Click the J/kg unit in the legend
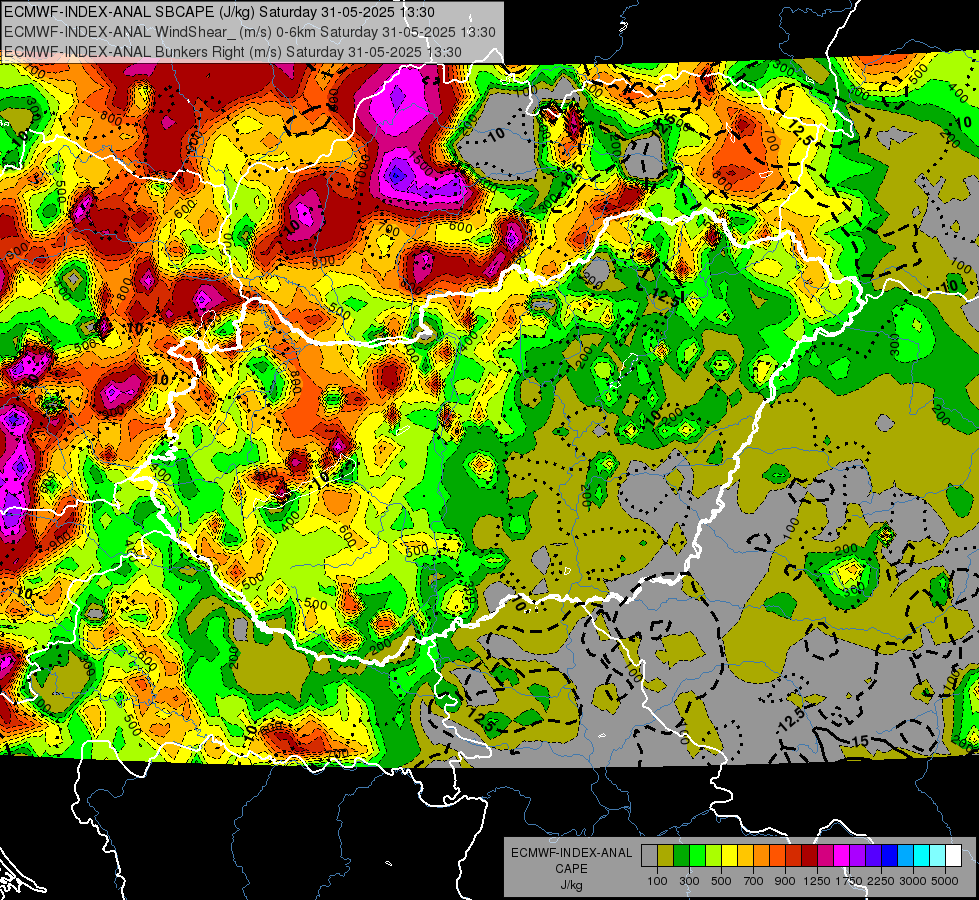Image resolution: width=979 pixels, height=900 pixels. pyautogui.click(x=571, y=885)
